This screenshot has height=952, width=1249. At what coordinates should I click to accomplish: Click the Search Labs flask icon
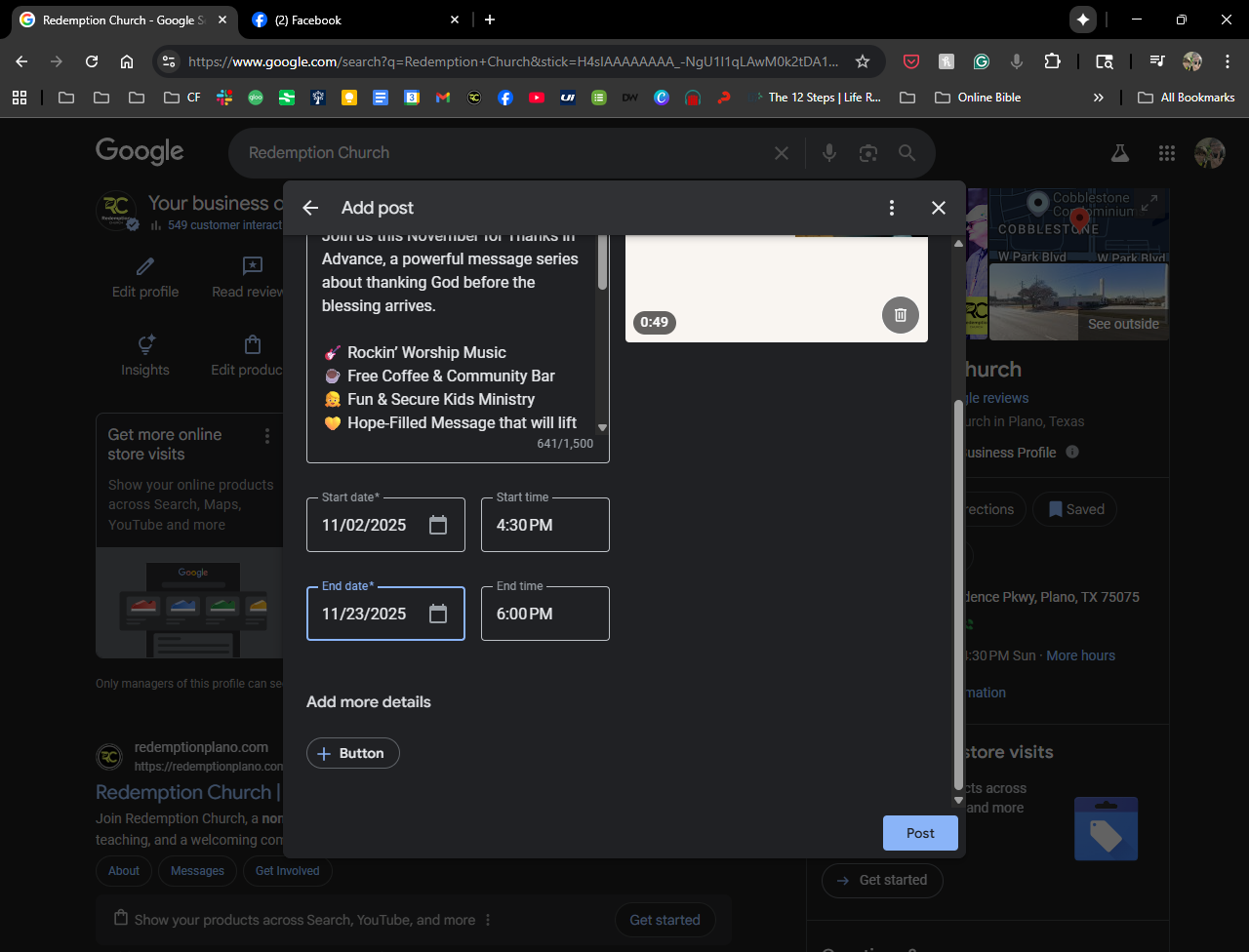click(1119, 153)
